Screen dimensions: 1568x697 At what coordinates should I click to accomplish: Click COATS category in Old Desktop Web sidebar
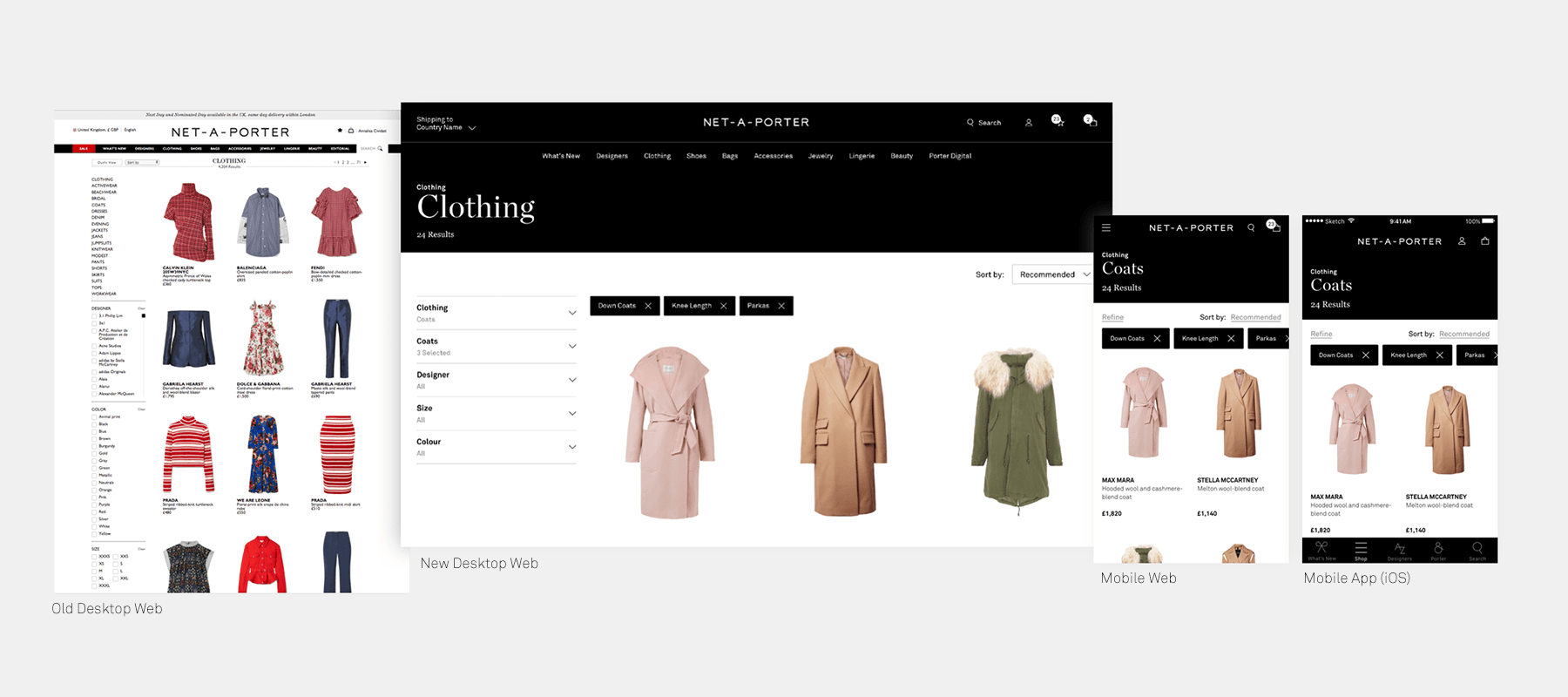click(98, 205)
